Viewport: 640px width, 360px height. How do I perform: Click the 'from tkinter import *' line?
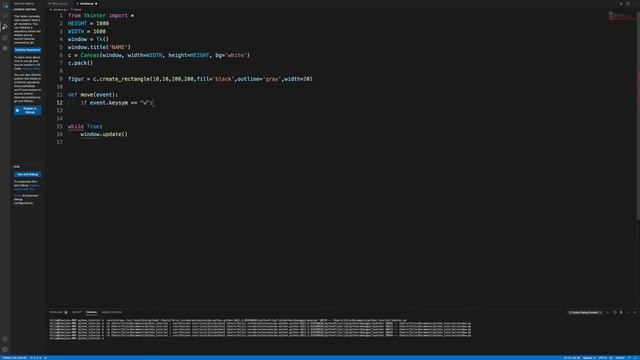101,16
